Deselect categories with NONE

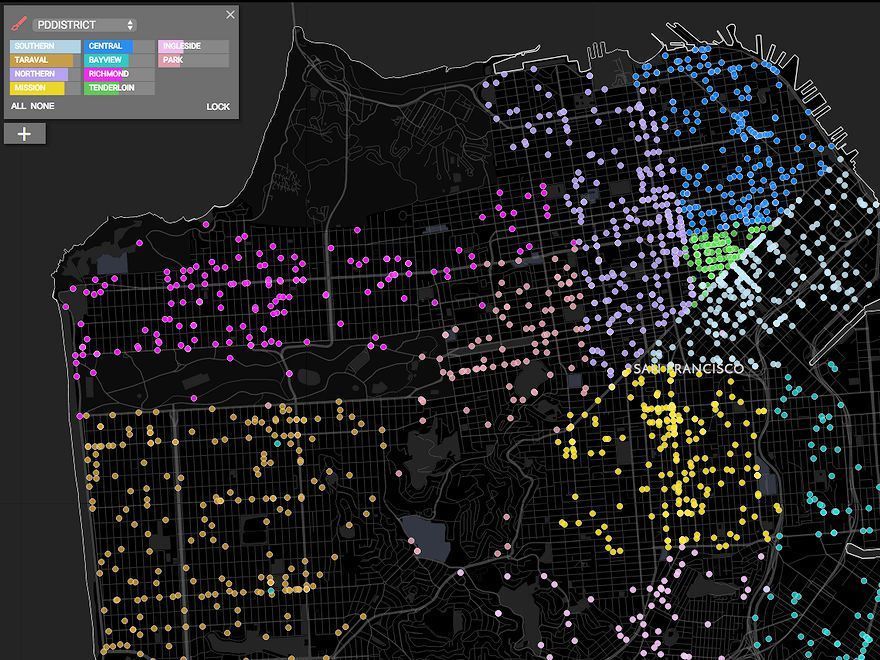pyautogui.click(x=43, y=106)
